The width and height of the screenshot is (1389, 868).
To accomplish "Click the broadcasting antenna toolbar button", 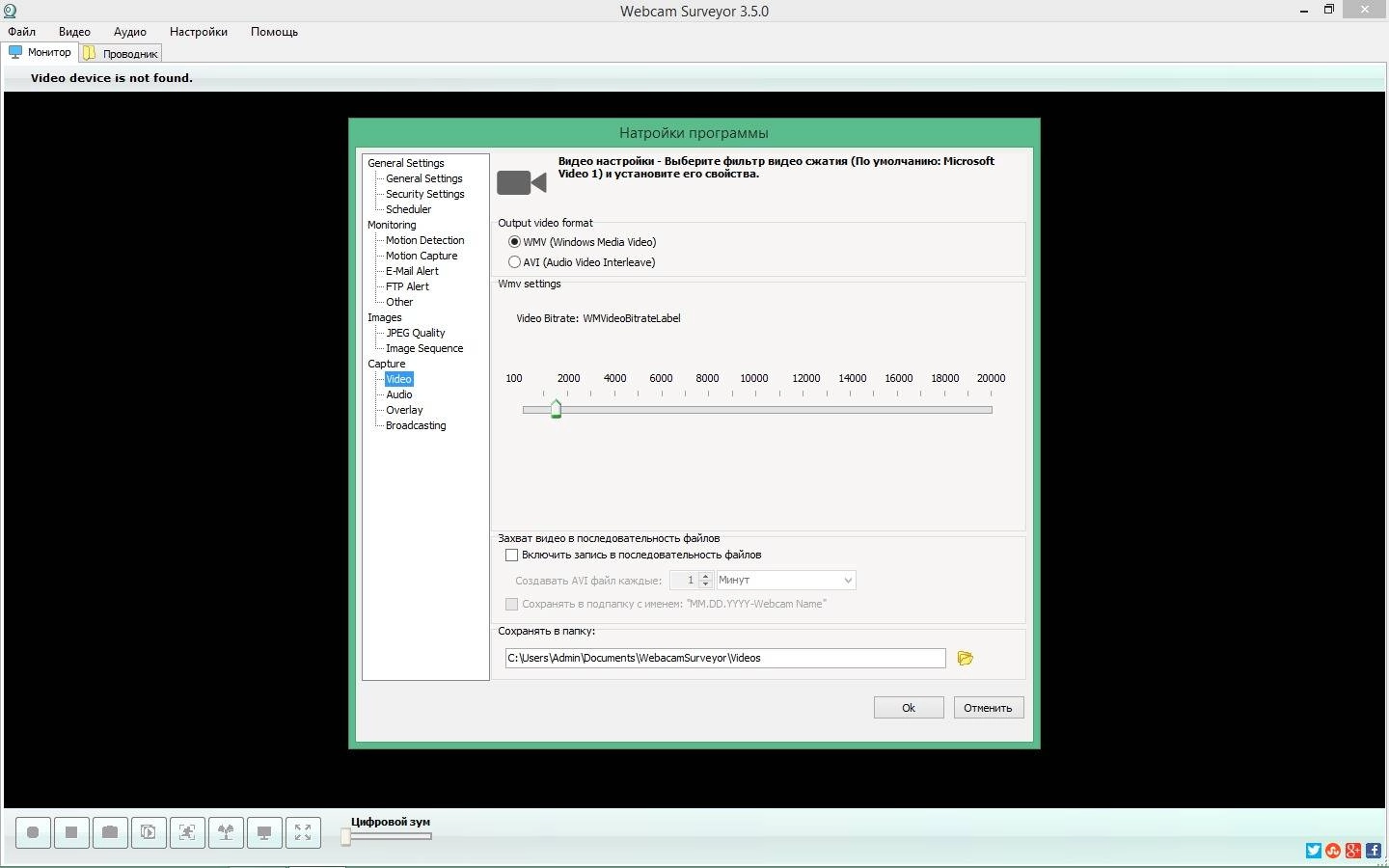I will pos(226,832).
